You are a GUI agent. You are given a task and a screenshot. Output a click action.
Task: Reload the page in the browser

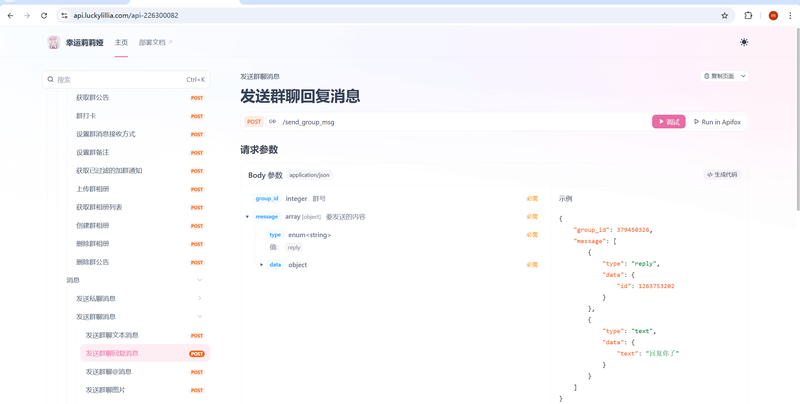point(44,16)
